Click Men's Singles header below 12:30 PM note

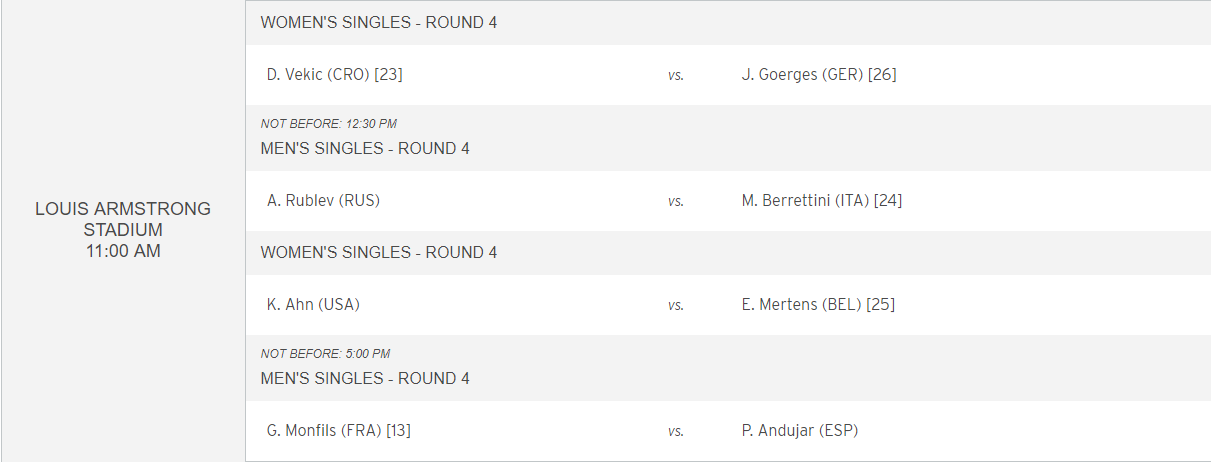point(365,148)
